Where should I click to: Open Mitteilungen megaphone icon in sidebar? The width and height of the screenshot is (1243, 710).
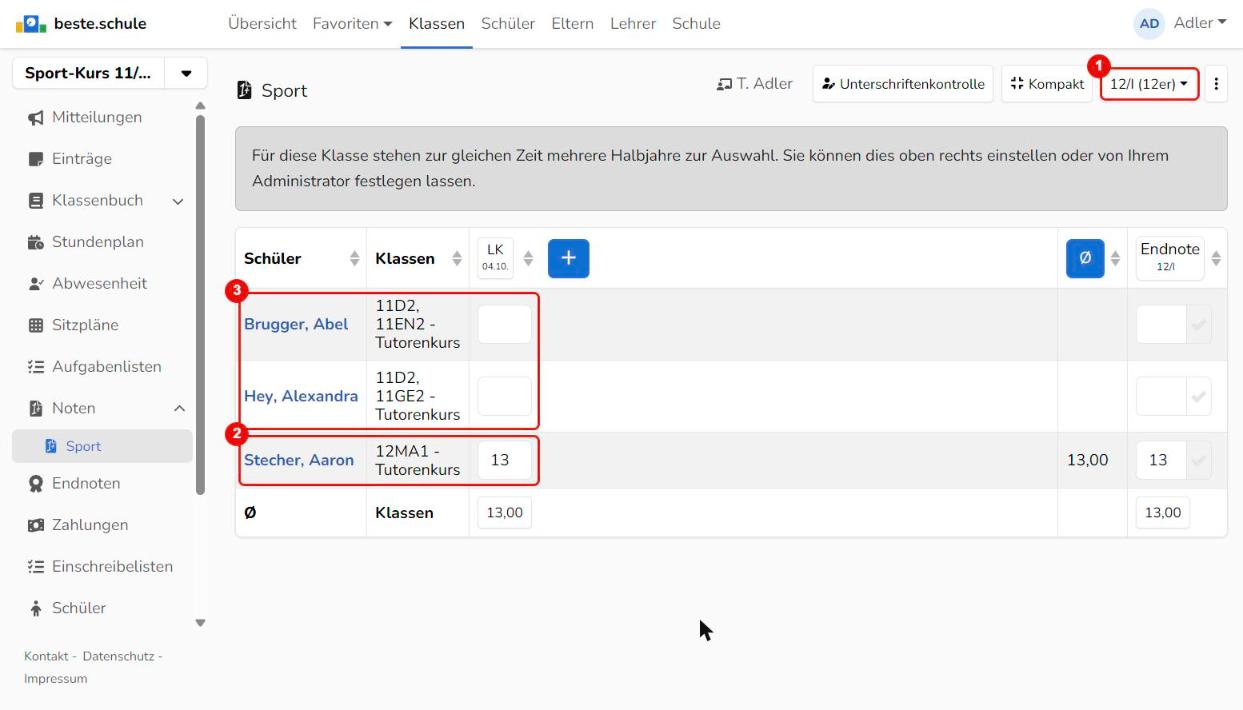click(x=36, y=118)
